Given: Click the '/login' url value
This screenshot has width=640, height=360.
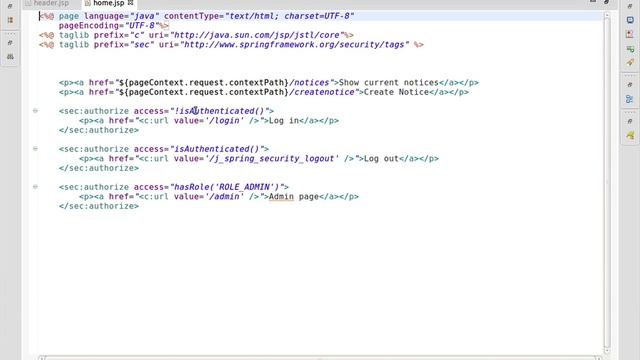Looking at the screenshot, I should click(x=224, y=120).
